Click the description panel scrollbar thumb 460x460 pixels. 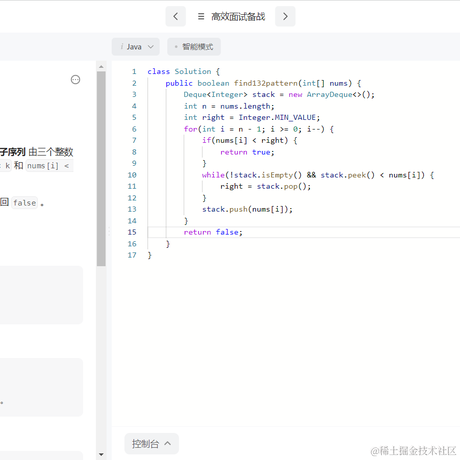click(x=101, y=169)
